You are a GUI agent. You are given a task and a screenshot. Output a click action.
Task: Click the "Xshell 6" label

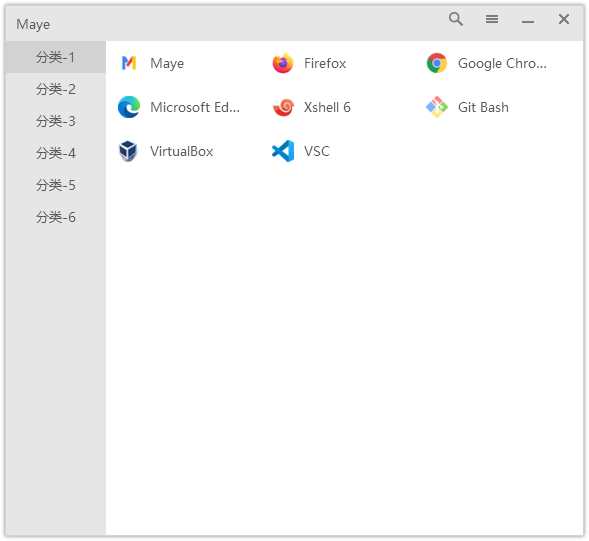(x=327, y=107)
